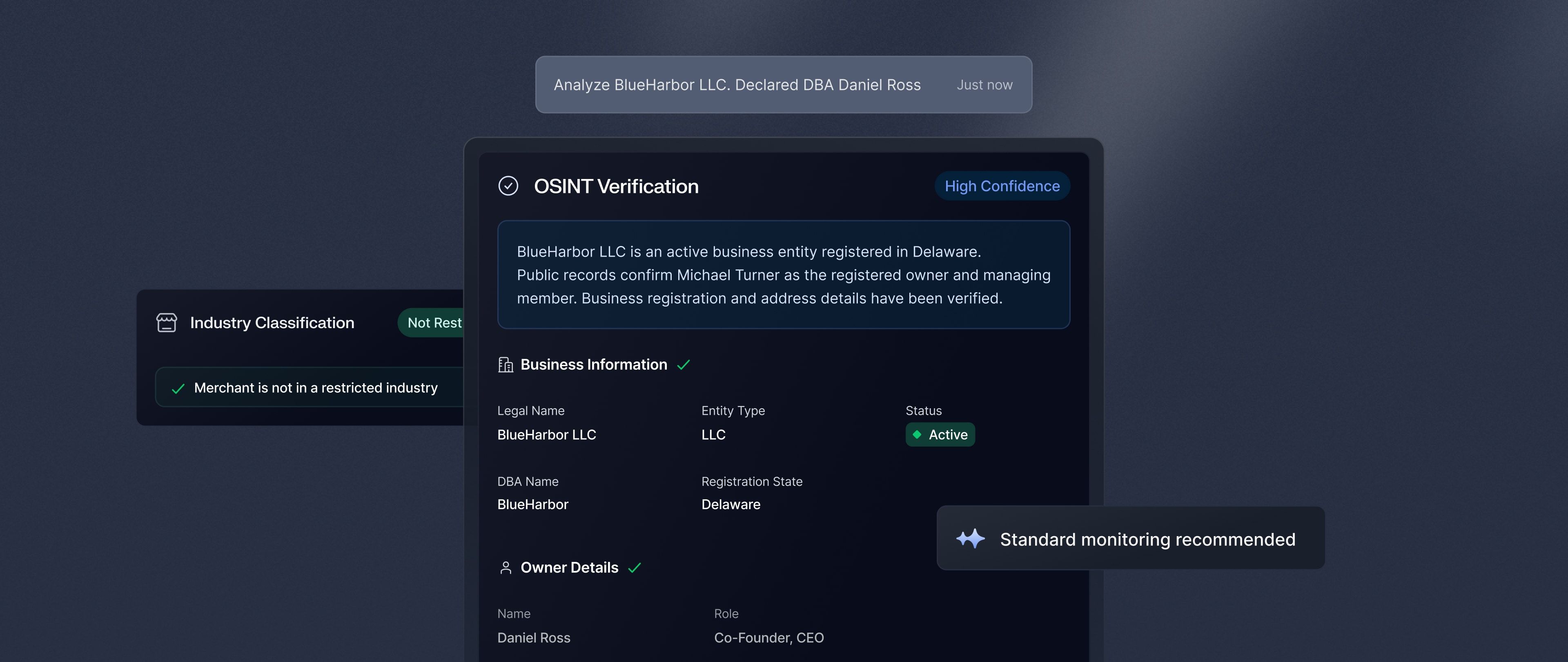This screenshot has height=662, width=1568.
Task: Click the green diamond in Active status
Action: point(917,434)
